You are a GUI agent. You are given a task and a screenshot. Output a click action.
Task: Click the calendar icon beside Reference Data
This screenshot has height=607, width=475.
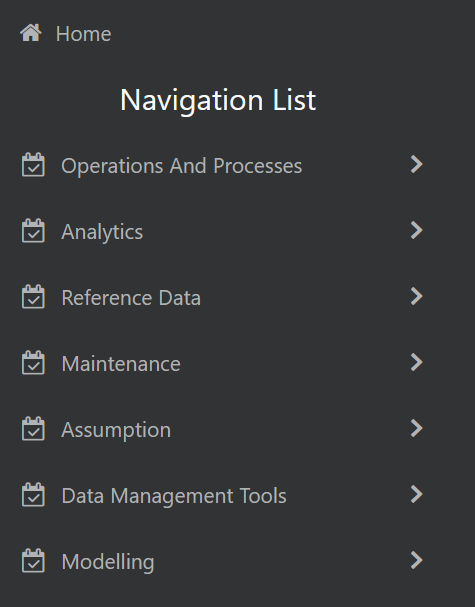point(33,297)
